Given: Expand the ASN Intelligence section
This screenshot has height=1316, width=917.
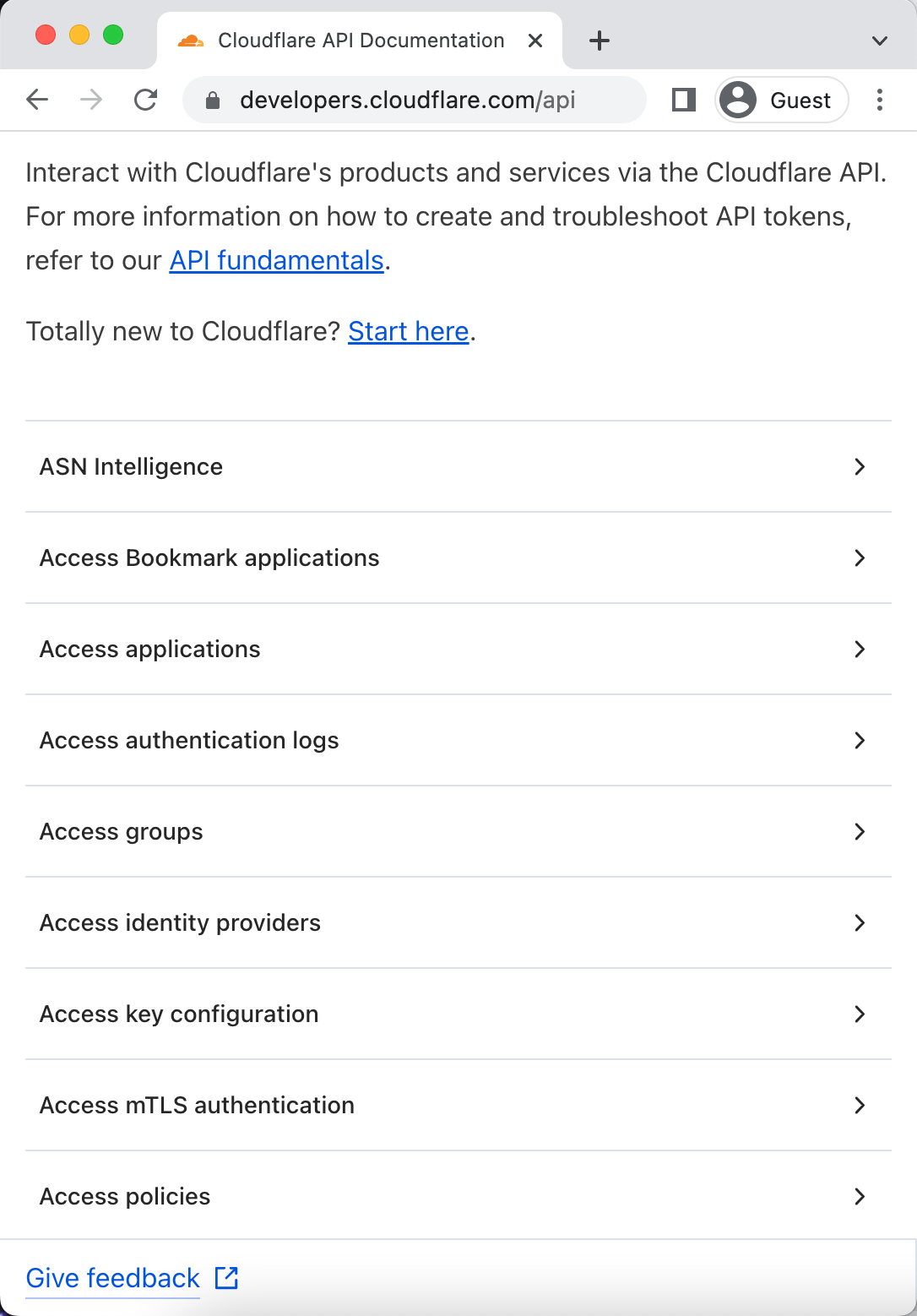Looking at the screenshot, I should pyautogui.click(x=458, y=466).
